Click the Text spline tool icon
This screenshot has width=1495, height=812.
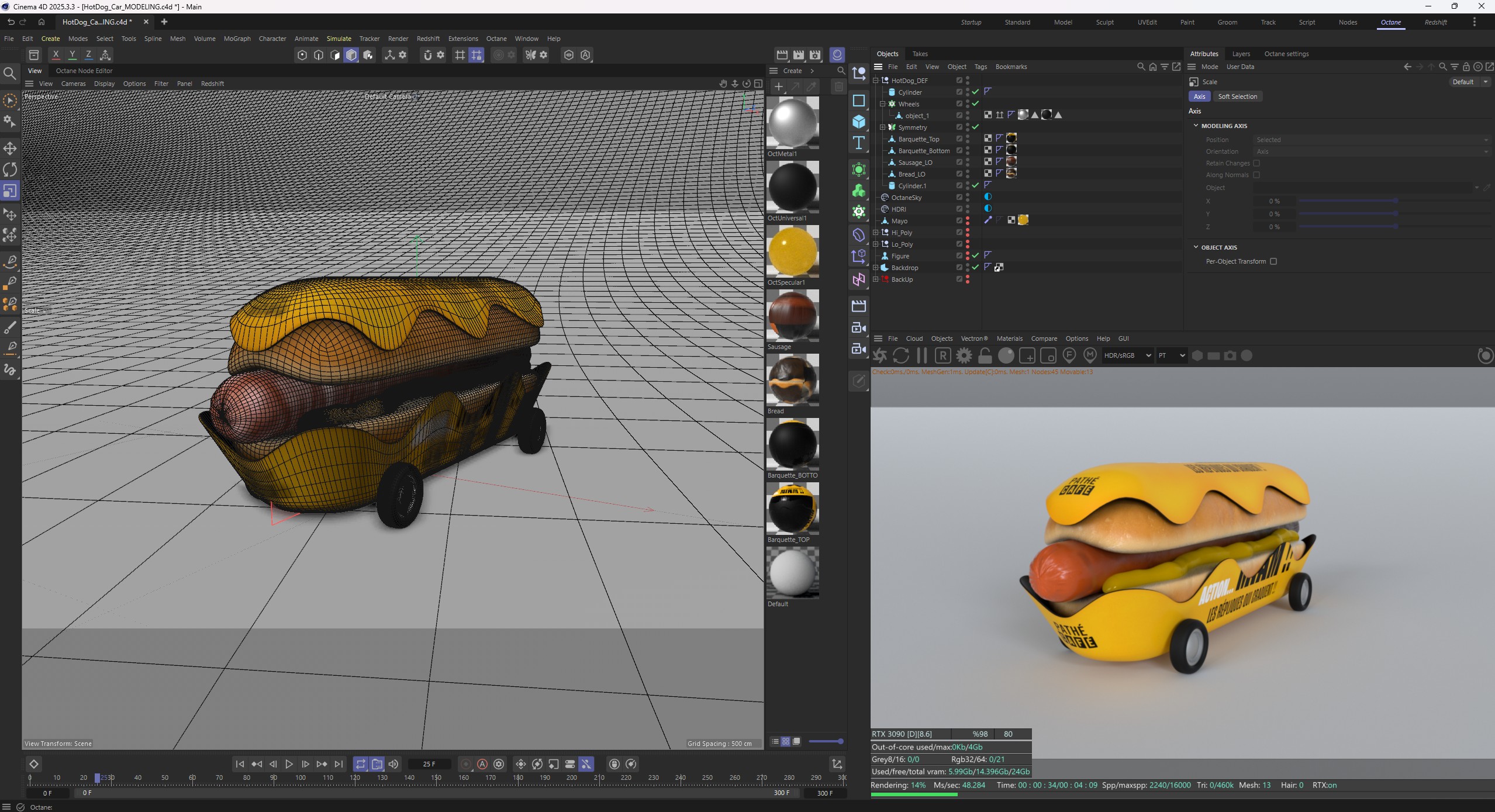click(858, 143)
